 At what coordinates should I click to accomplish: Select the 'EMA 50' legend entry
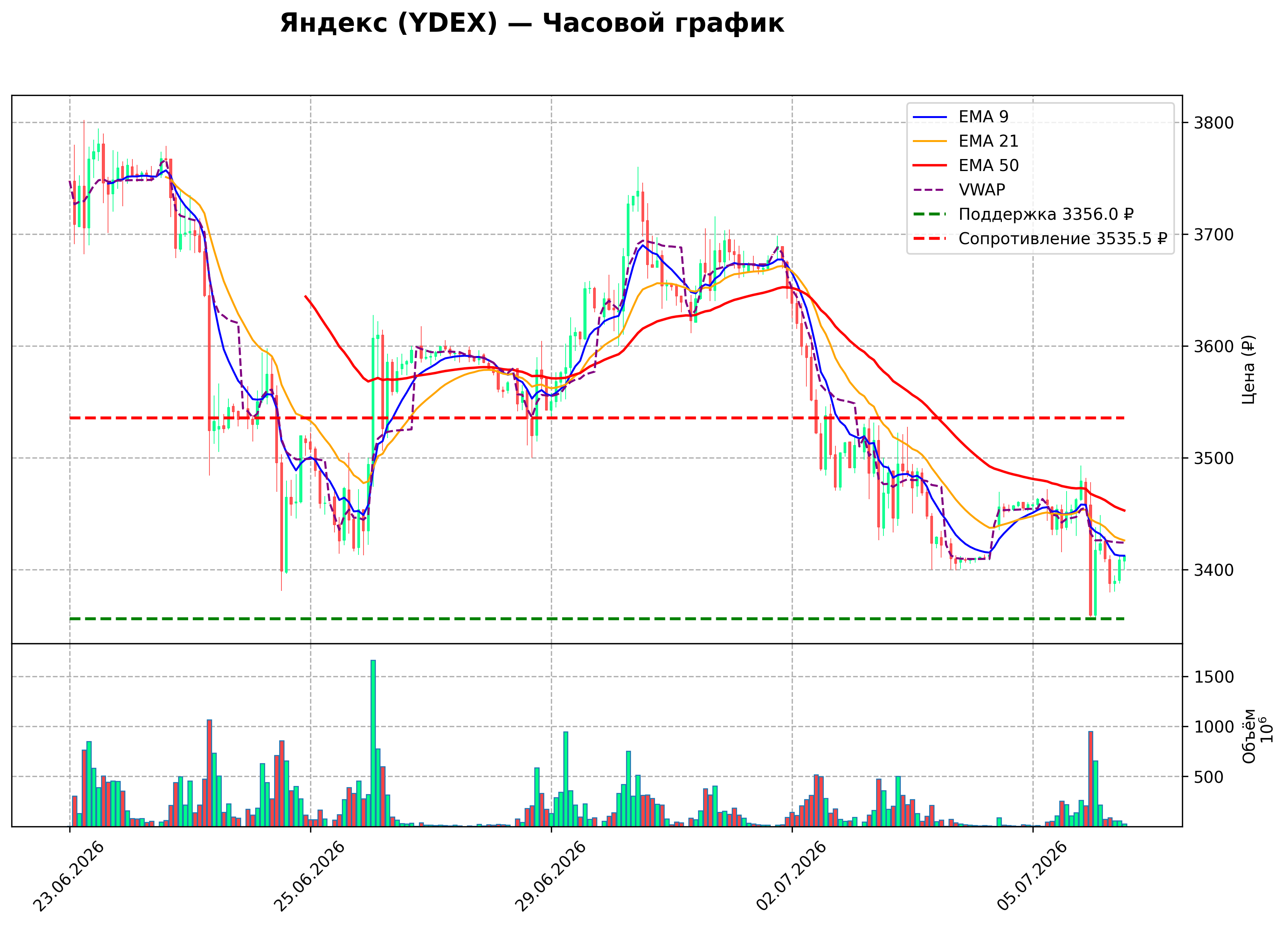[966, 165]
